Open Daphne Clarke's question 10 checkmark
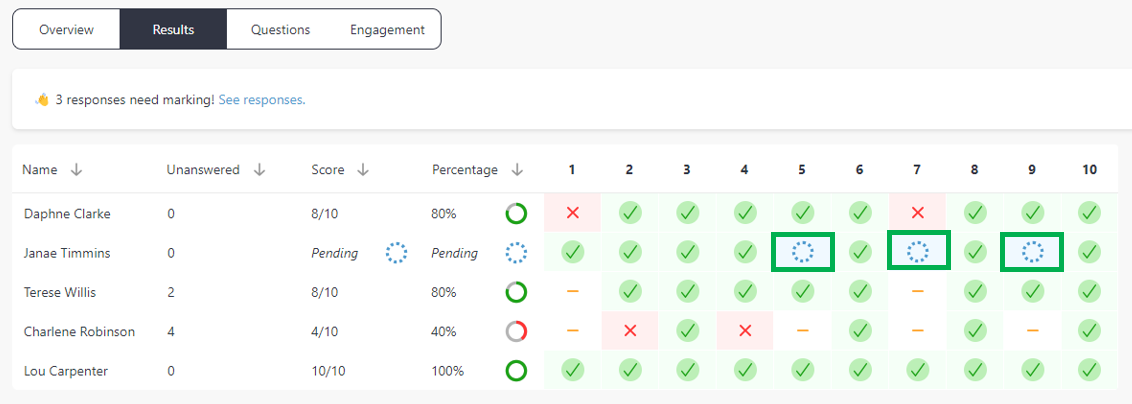This screenshot has width=1132, height=404. [1089, 213]
